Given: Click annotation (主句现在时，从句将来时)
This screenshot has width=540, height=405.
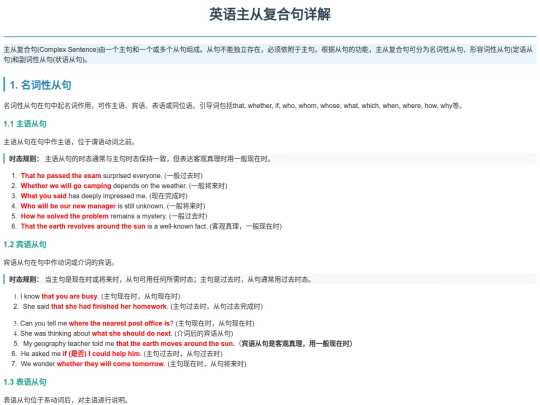Looking at the screenshot, I should pyautogui.click(x=207, y=364).
